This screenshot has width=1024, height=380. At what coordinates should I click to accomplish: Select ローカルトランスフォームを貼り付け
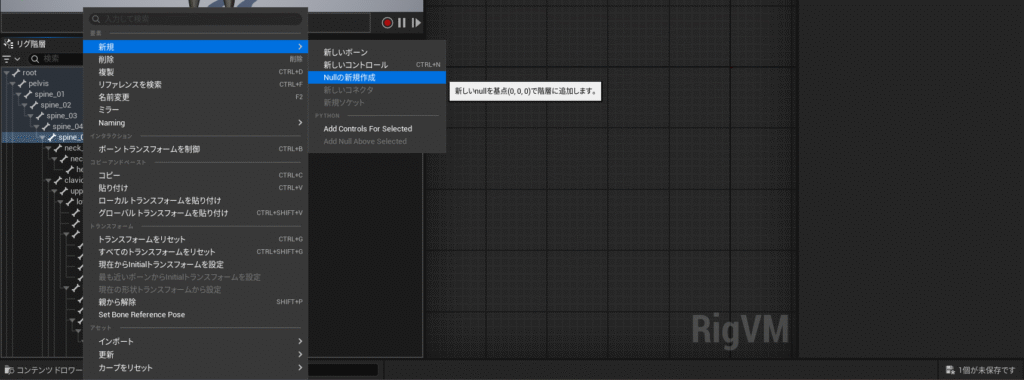[x=195, y=200]
